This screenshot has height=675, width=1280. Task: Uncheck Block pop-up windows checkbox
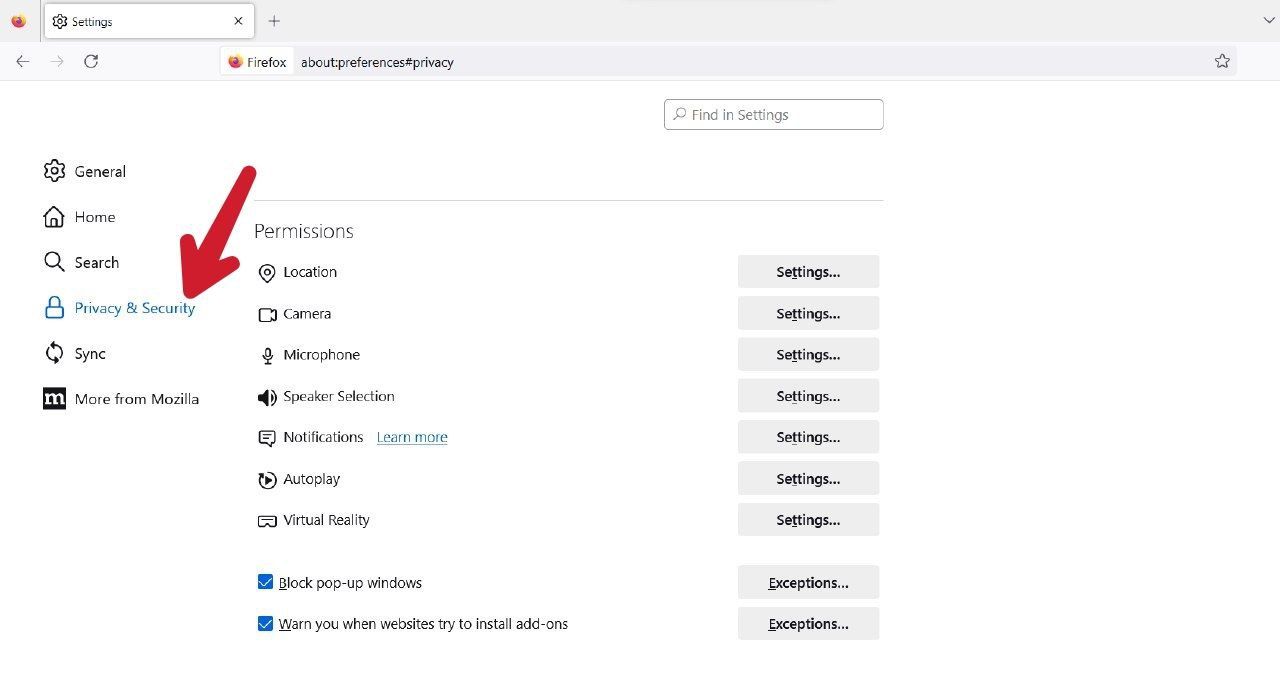(265, 582)
